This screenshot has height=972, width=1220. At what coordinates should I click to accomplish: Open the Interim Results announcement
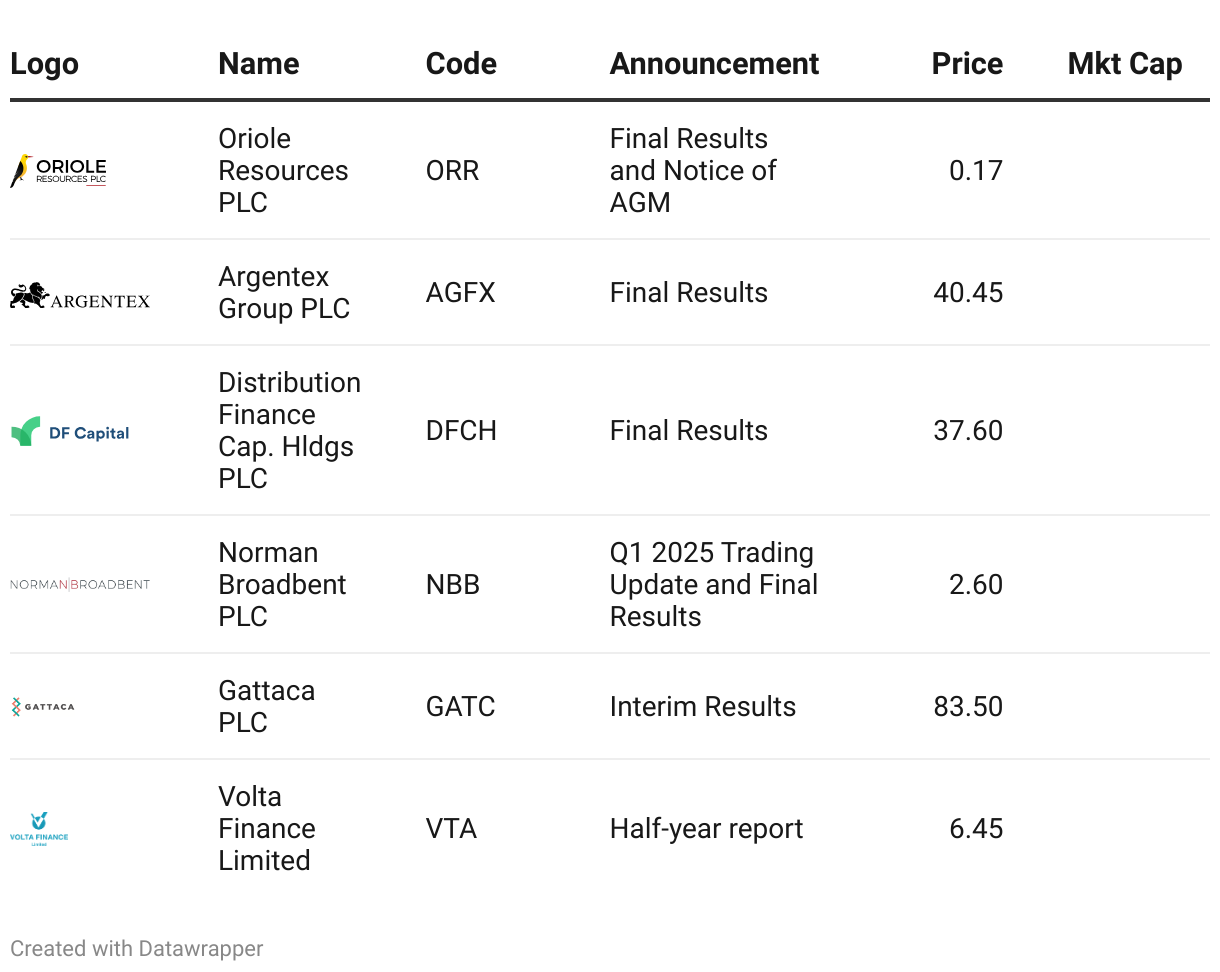[x=702, y=707]
